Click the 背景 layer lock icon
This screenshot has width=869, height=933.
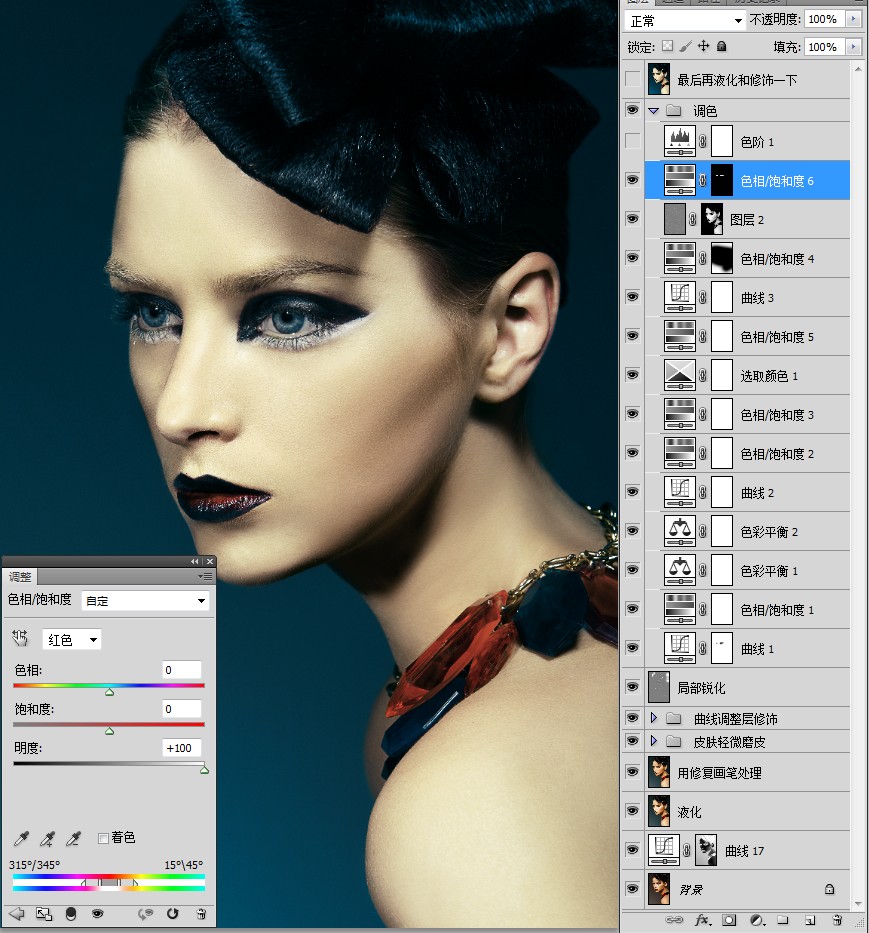point(829,889)
